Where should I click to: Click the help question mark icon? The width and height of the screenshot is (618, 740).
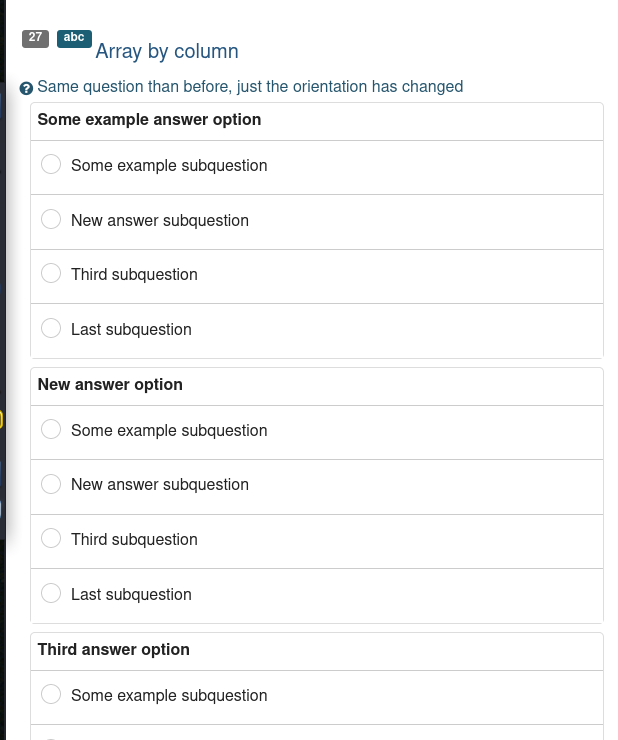[x=27, y=88]
